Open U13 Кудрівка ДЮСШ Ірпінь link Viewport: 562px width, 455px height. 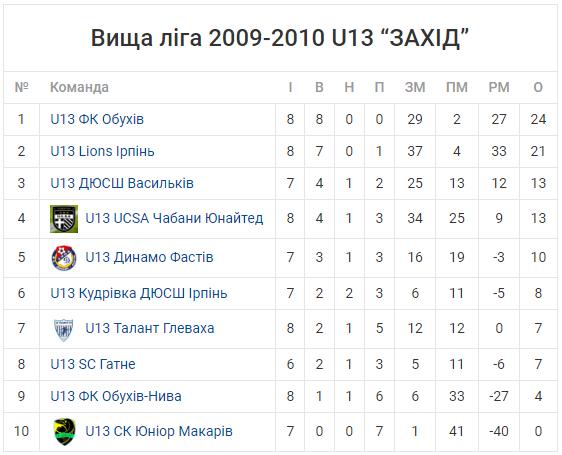139,293
